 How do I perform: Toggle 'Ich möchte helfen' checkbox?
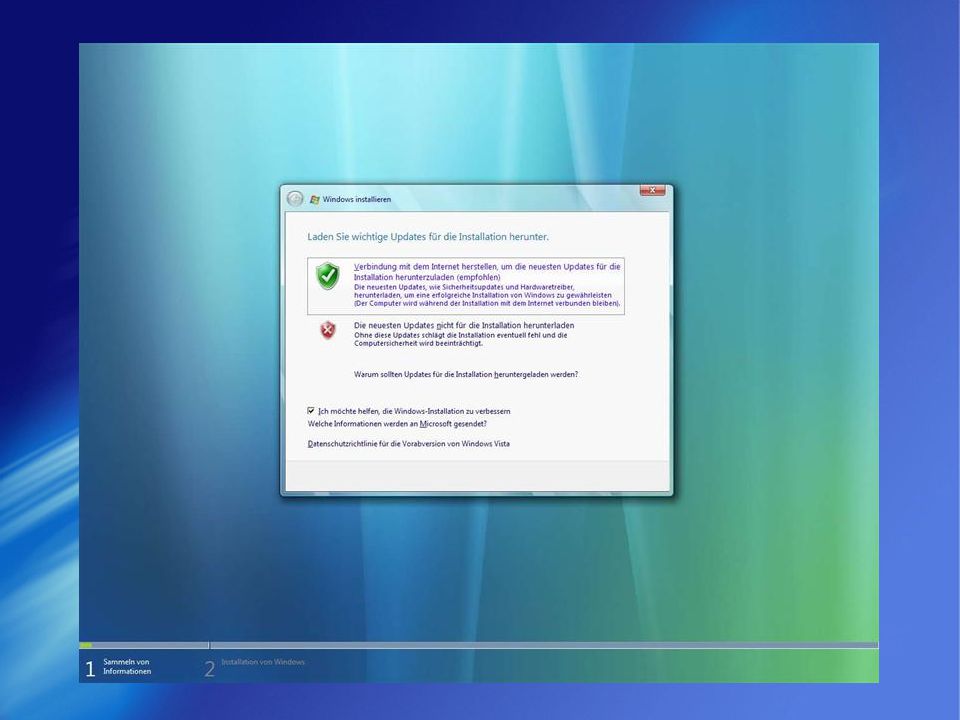point(311,411)
